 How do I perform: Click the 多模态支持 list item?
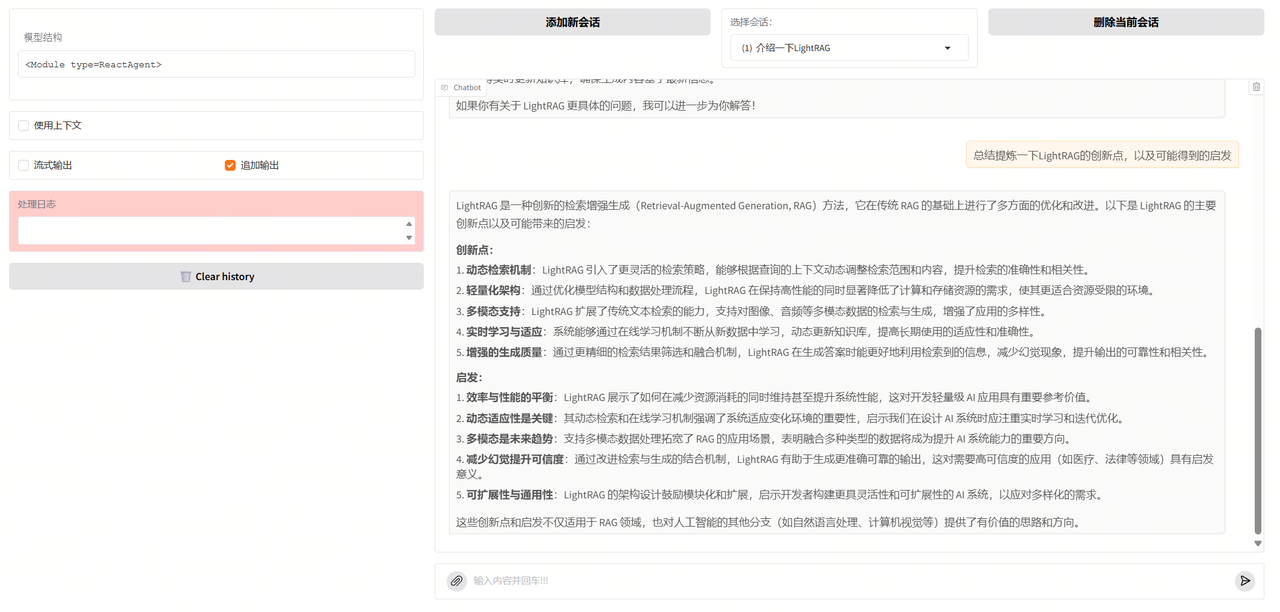(751, 311)
